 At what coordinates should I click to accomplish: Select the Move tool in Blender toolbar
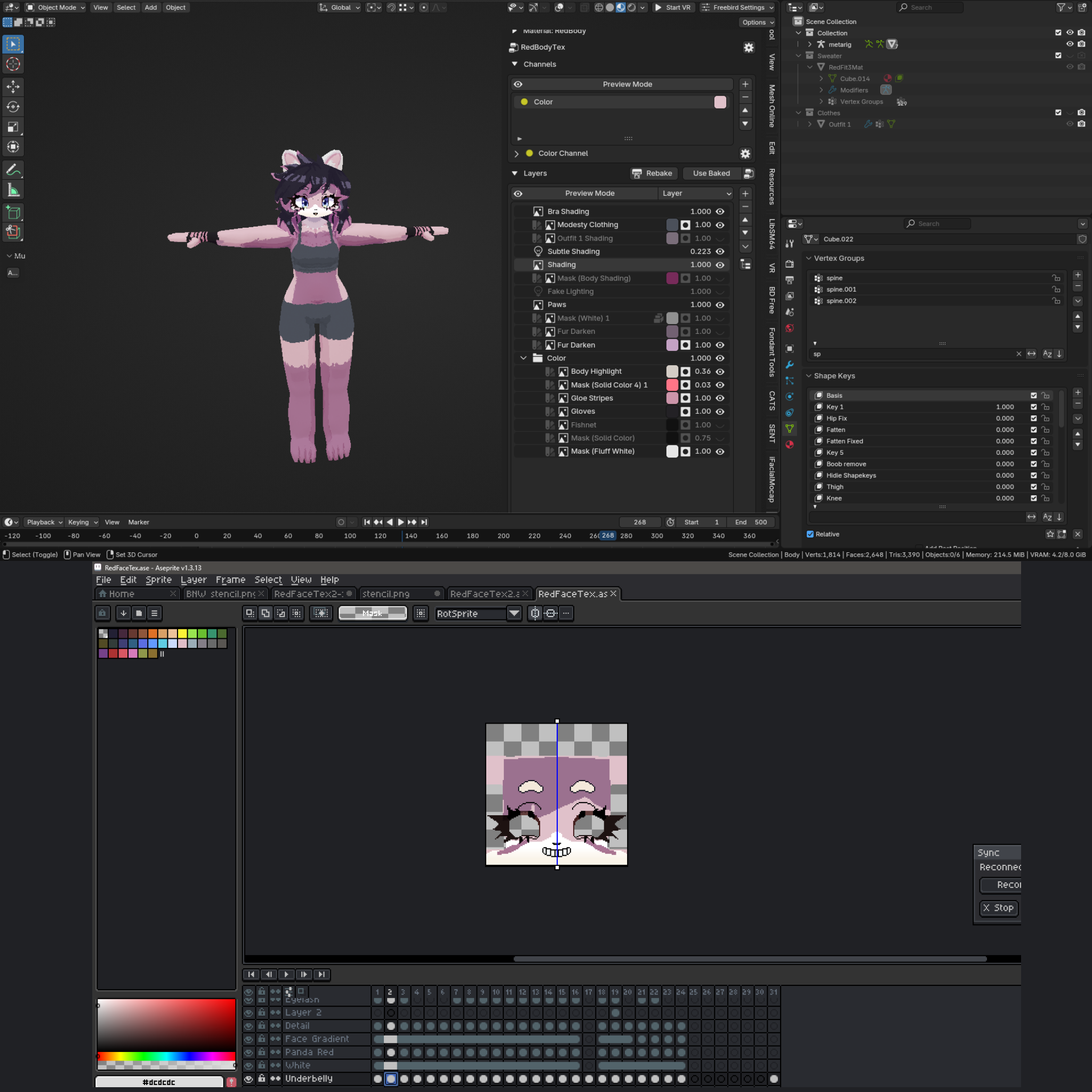(13, 86)
